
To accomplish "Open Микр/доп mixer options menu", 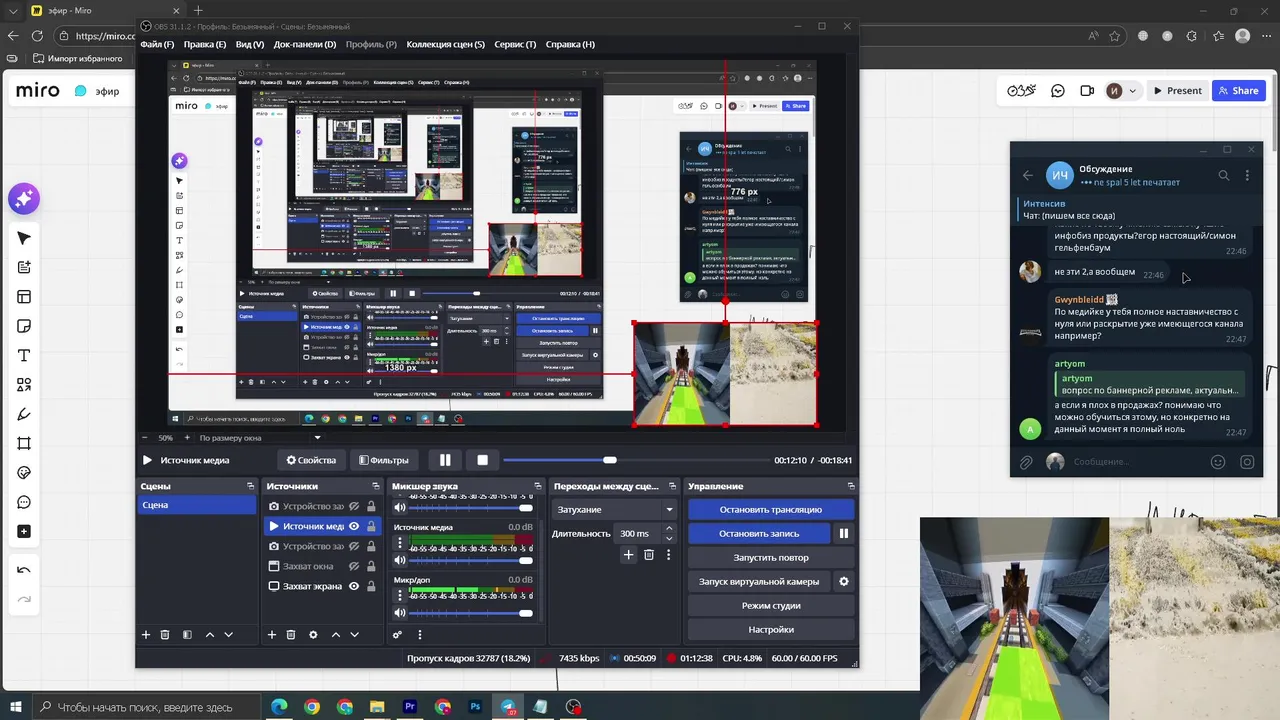I will (x=400, y=597).
